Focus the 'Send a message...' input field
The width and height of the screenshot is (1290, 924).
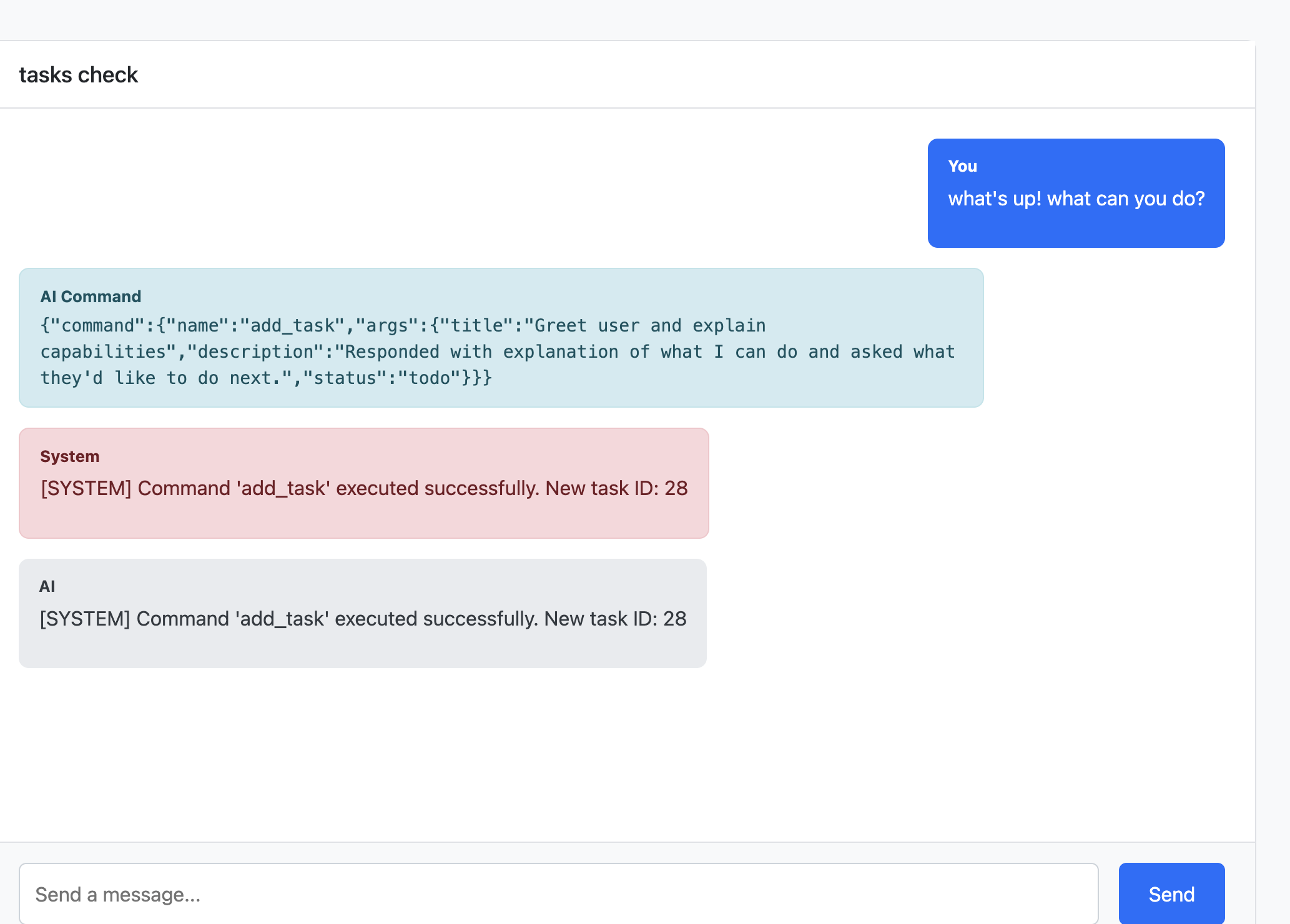click(558, 893)
